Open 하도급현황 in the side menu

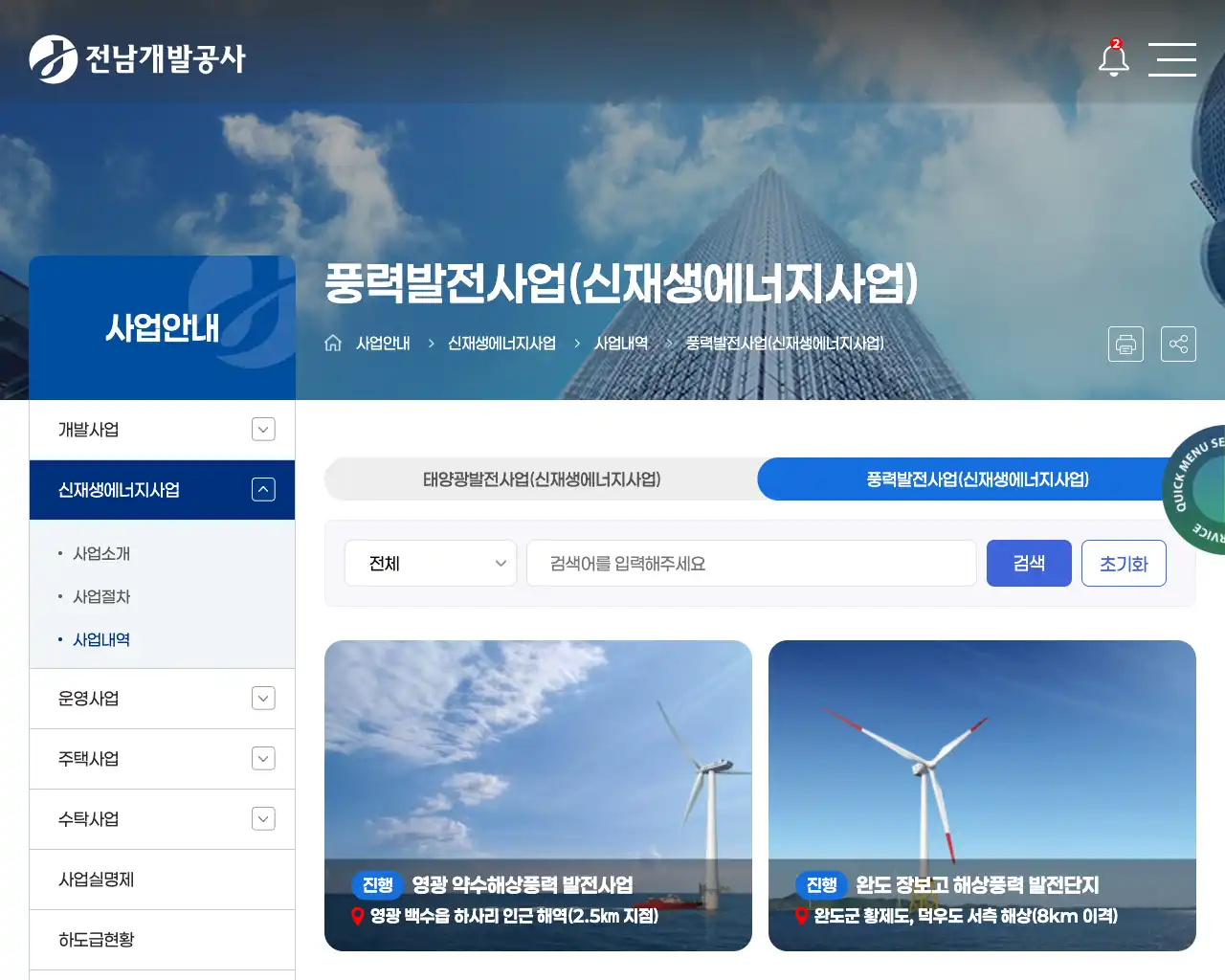[x=162, y=940]
